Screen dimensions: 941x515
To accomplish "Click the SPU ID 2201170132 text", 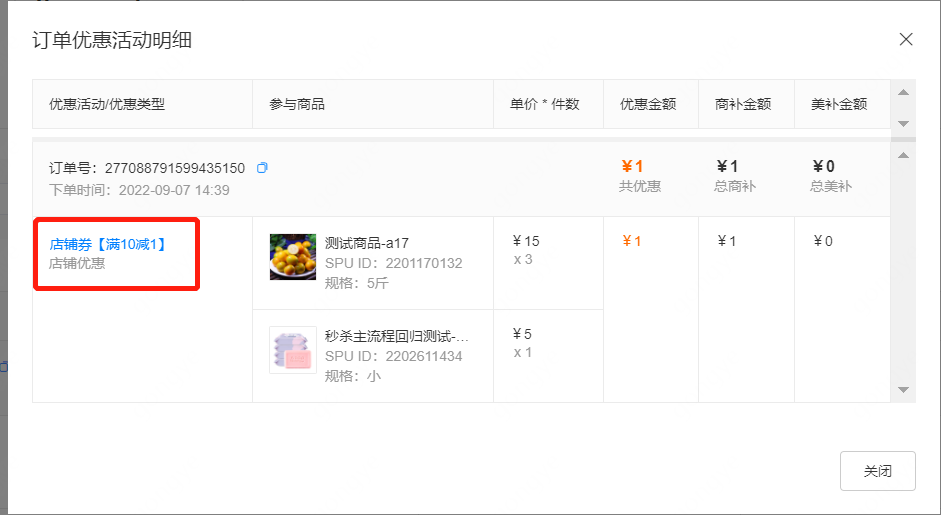I will [394, 263].
